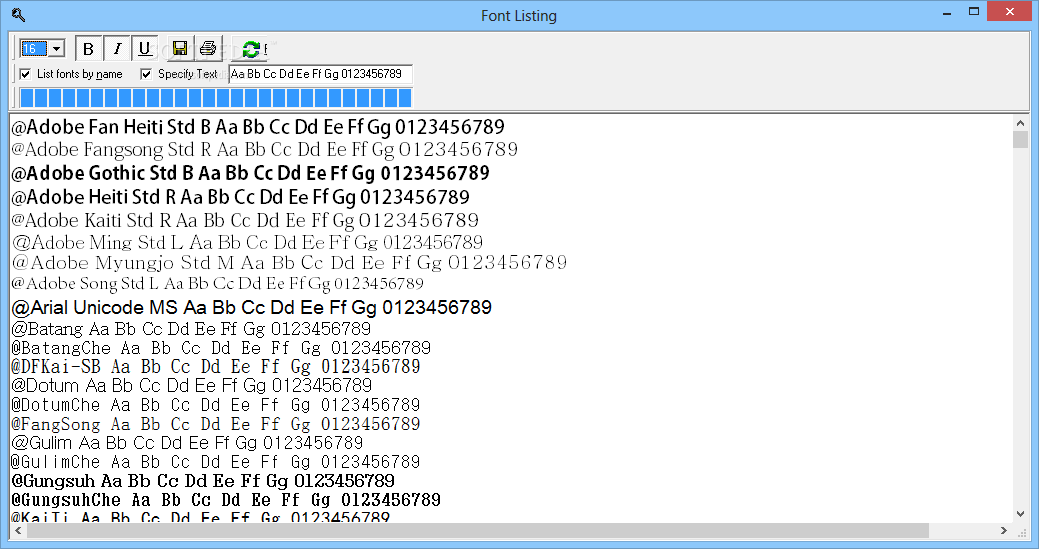Select the @Adobe Song Std L line
This screenshot has width=1039, height=549.
217,284
